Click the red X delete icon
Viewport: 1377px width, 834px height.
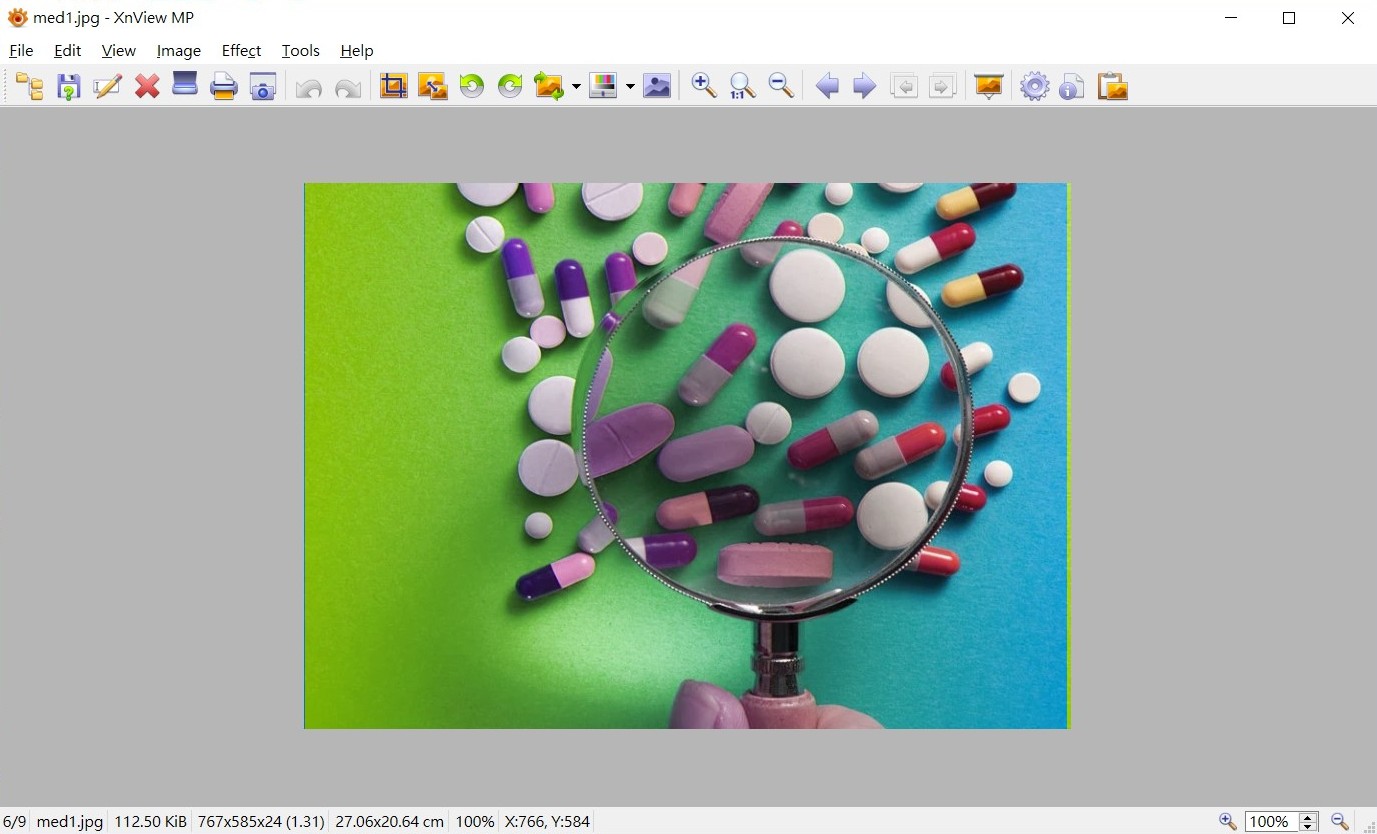pyautogui.click(x=147, y=87)
